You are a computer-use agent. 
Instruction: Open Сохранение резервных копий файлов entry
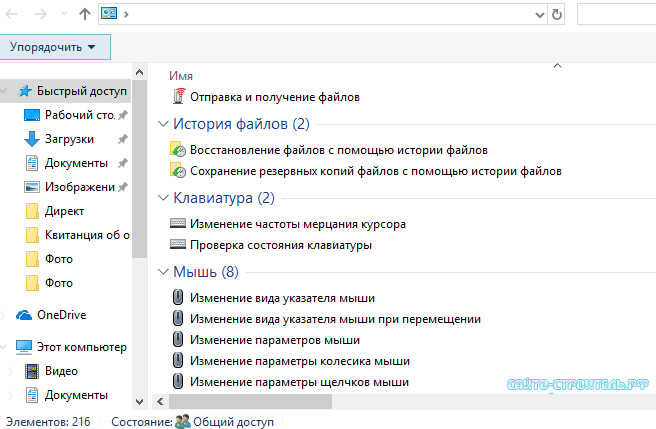(x=376, y=171)
